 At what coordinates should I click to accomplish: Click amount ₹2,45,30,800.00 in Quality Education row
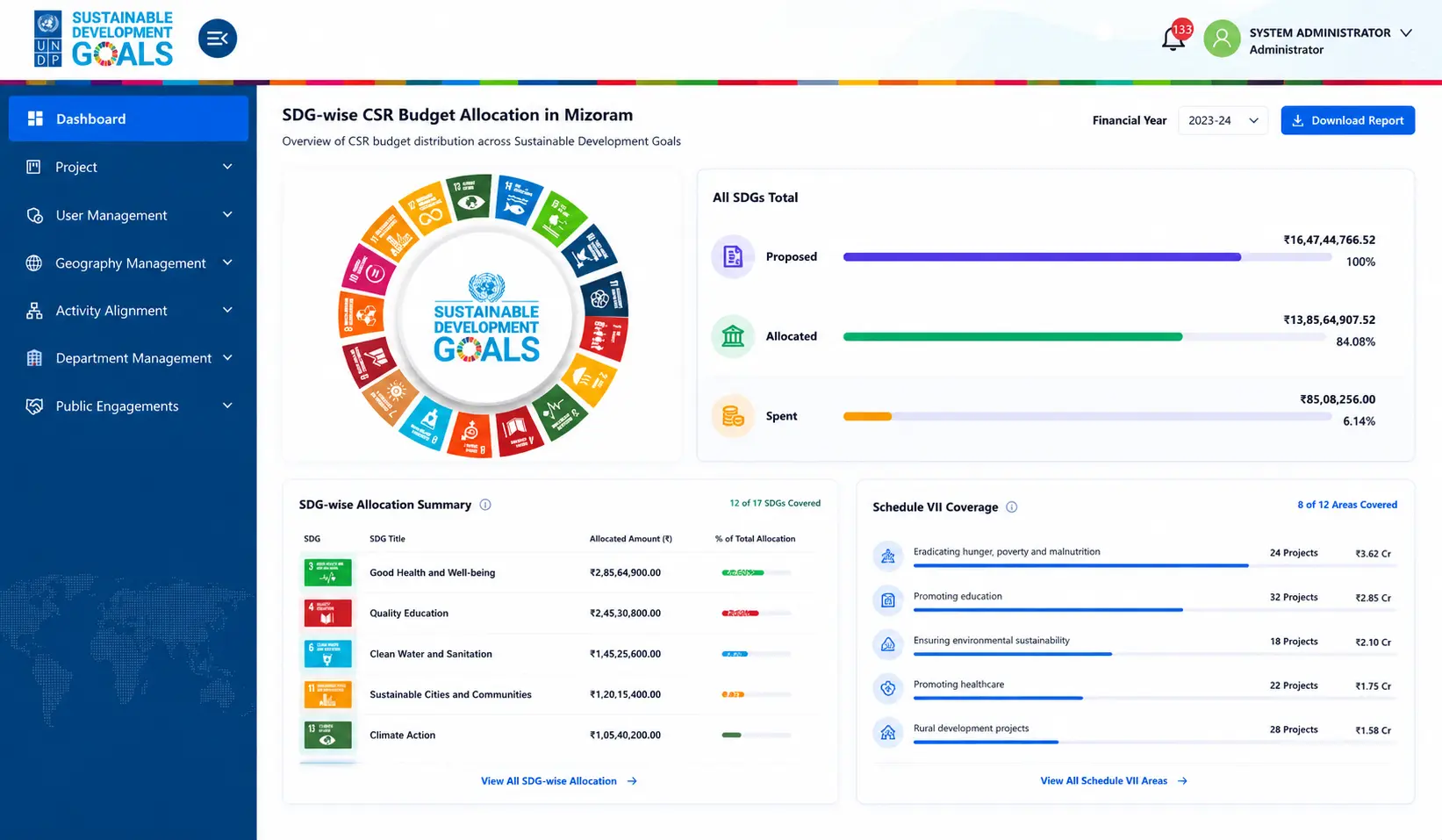tap(625, 613)
